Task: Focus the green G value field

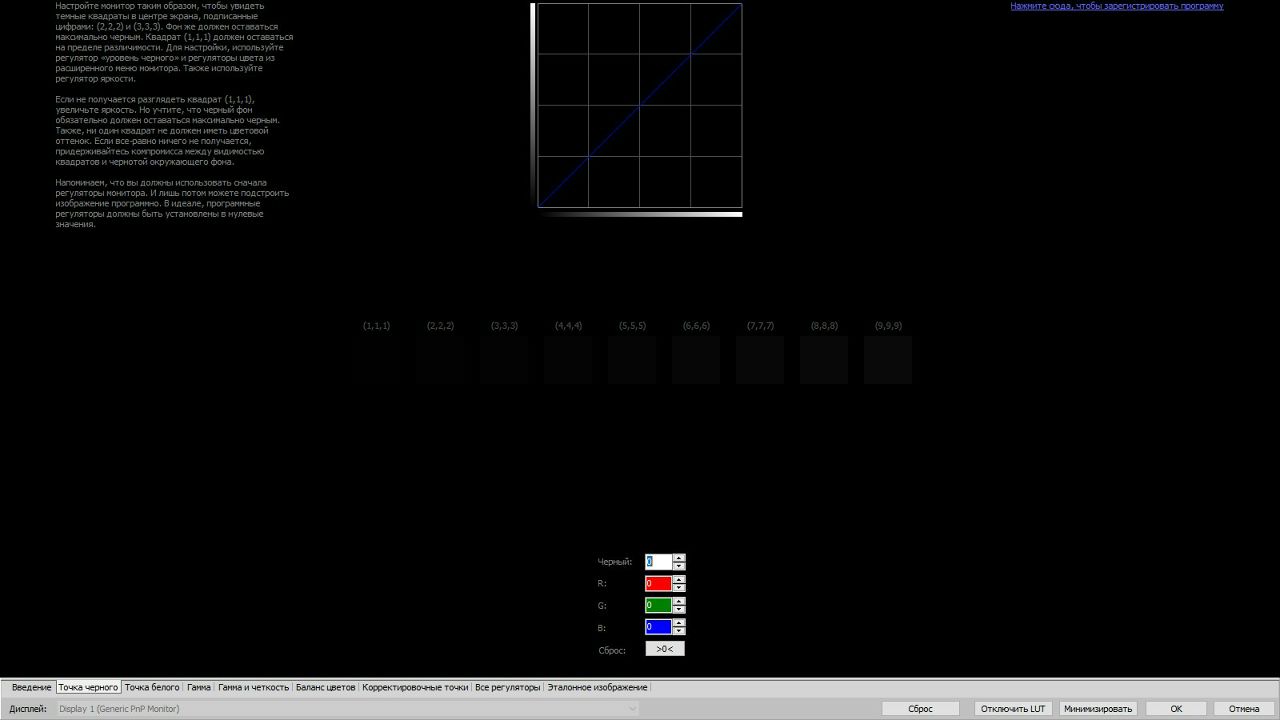Action: coord(658,606)
